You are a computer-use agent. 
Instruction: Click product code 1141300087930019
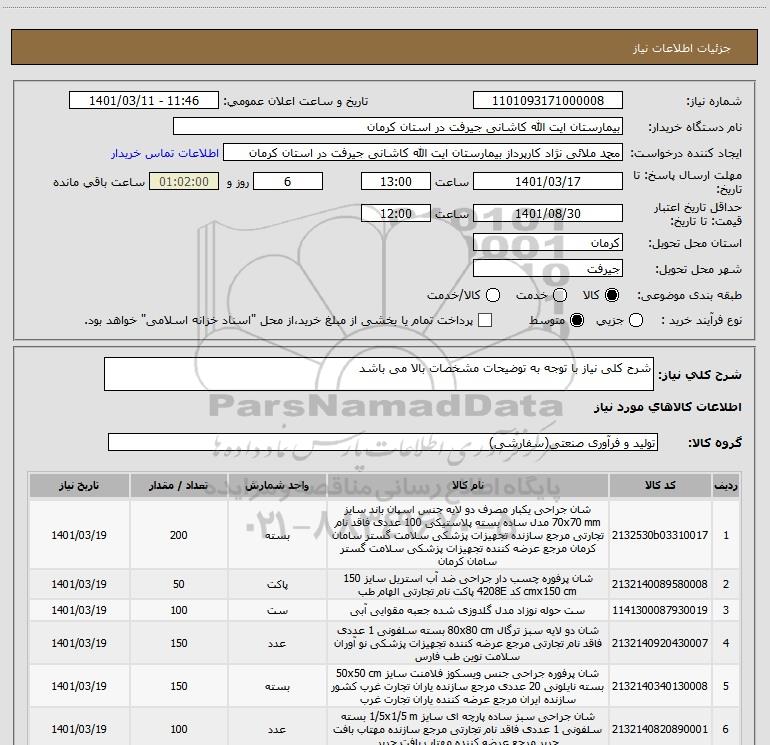[x=660, y=610]
